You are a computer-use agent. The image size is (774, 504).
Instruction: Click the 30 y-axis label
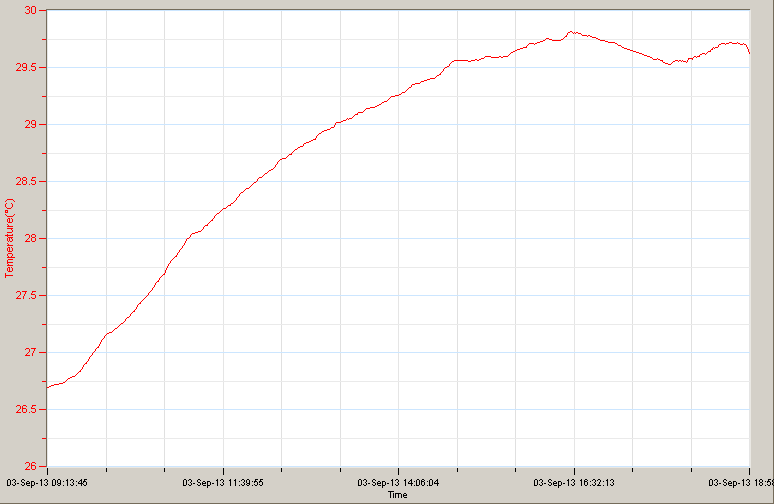coord(31,10)
